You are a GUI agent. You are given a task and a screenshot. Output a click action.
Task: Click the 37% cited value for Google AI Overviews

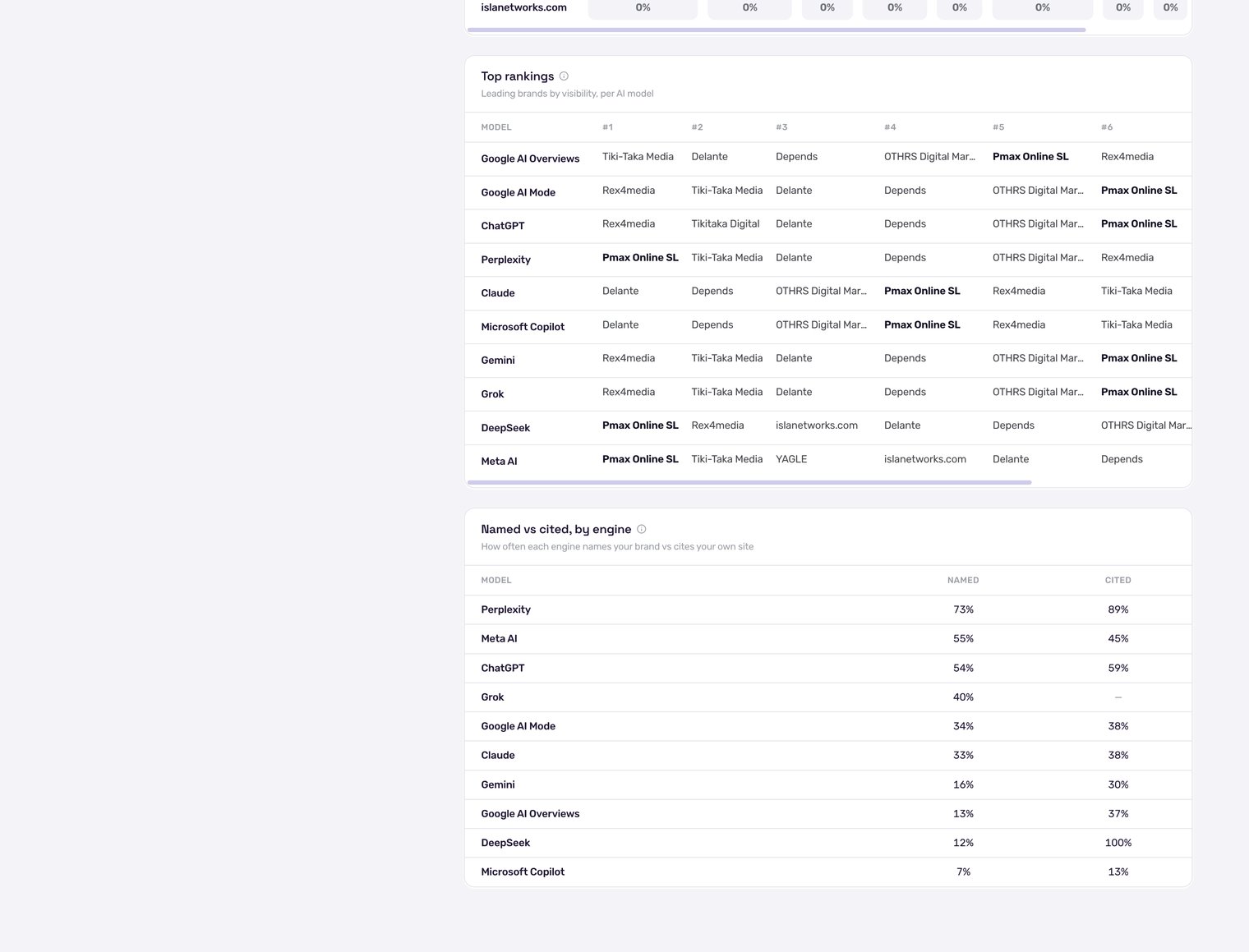(1118, 813)
